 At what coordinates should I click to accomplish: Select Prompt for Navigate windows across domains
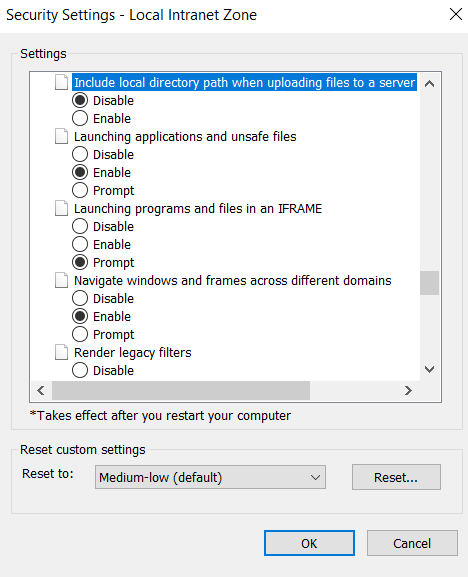coord(80,334)
